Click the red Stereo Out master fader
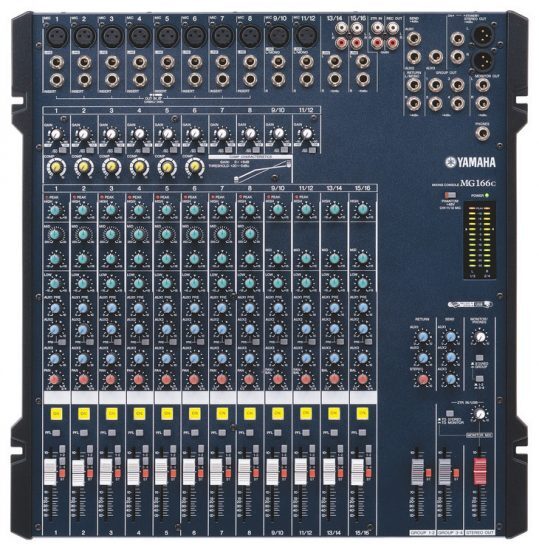This screenshot has height=550, width=539. [x=480, y=471]
